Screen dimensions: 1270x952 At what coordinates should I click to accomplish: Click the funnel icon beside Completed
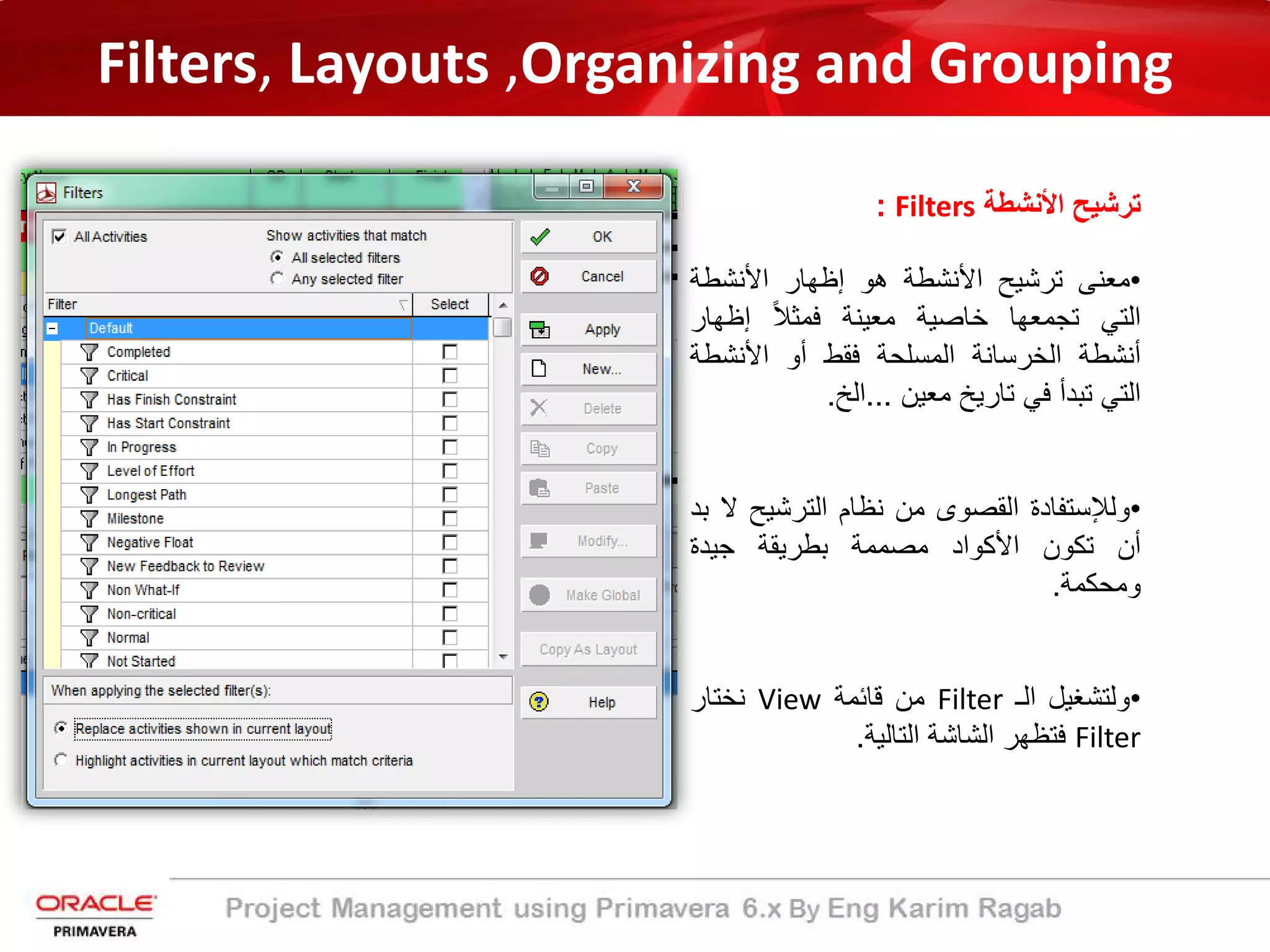coord(89,352)
